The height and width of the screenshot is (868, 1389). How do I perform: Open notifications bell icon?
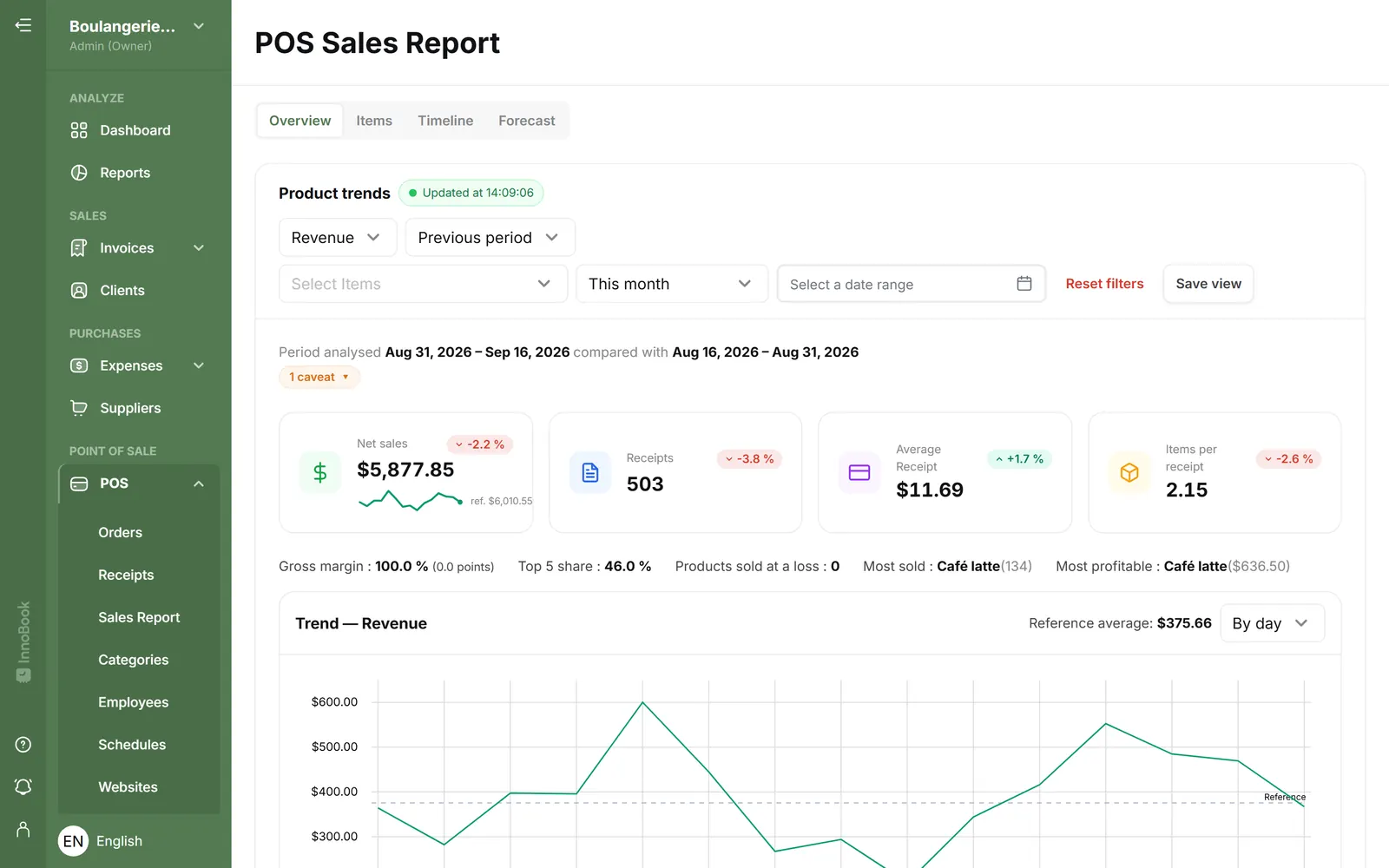(23, 786)
